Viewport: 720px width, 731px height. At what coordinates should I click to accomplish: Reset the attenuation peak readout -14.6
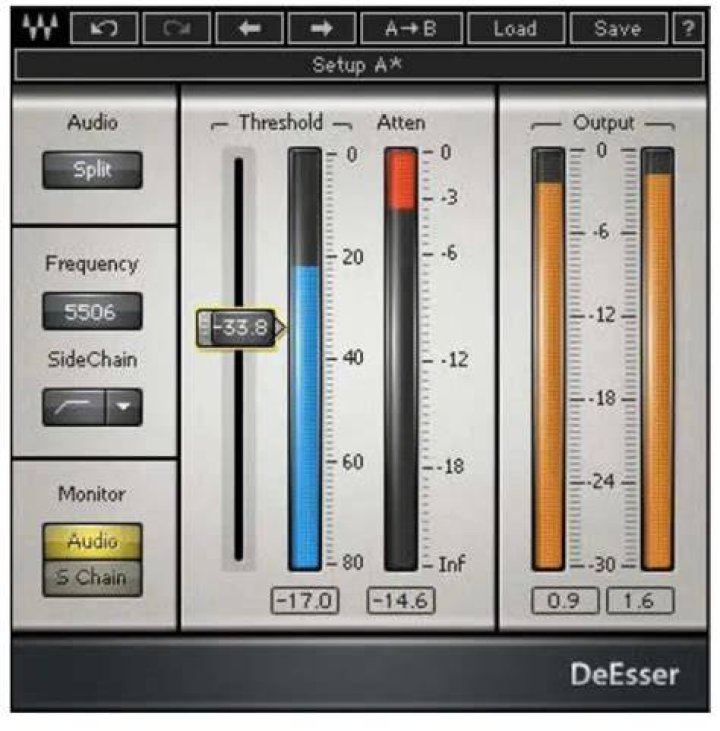(401, 600)
